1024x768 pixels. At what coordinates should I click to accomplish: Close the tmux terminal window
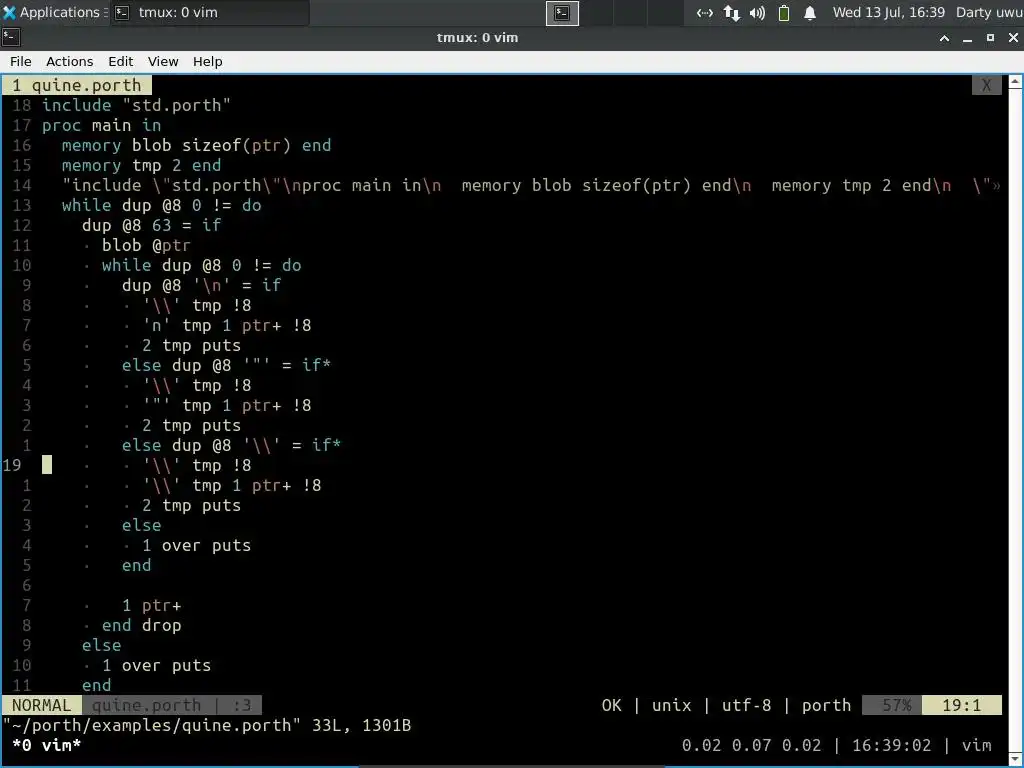1013,38
